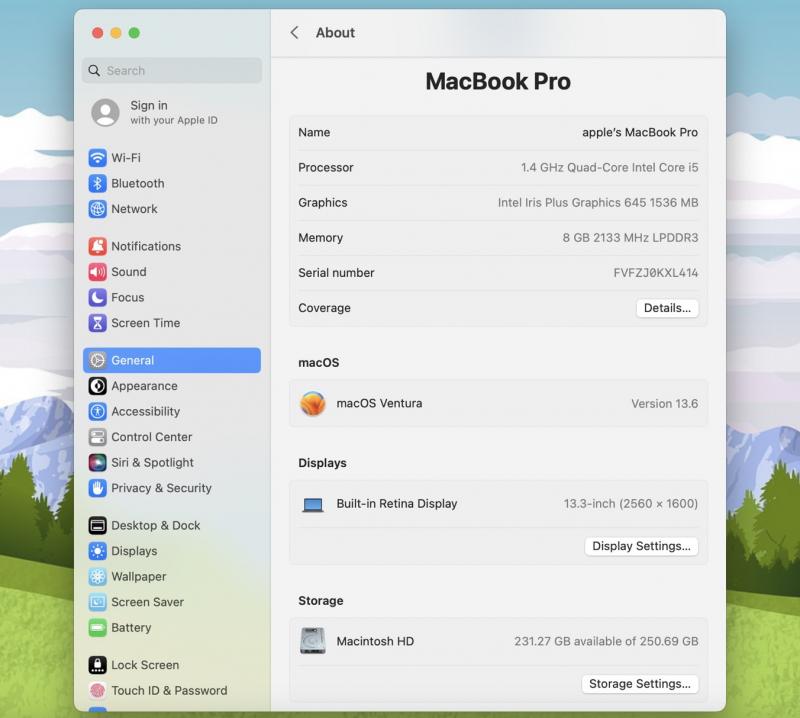Image resolution: width=800 pixels, height=718 pixels.
Task: Click the Wi-Fi icon in sidebar
Action: pos(97,158)
